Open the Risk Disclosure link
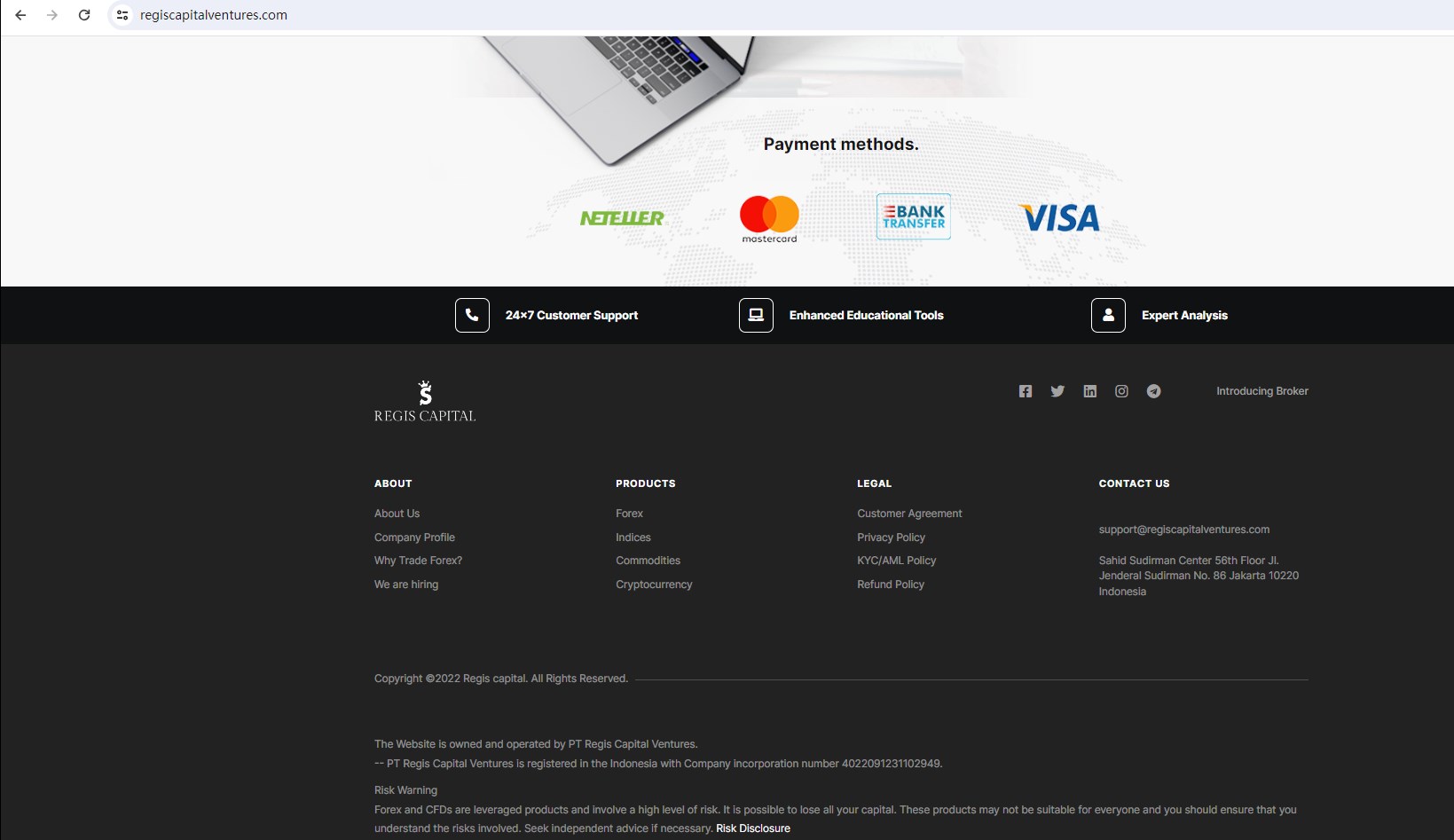The height and width of the screenshot is (840, 1454). pos(753,828)
